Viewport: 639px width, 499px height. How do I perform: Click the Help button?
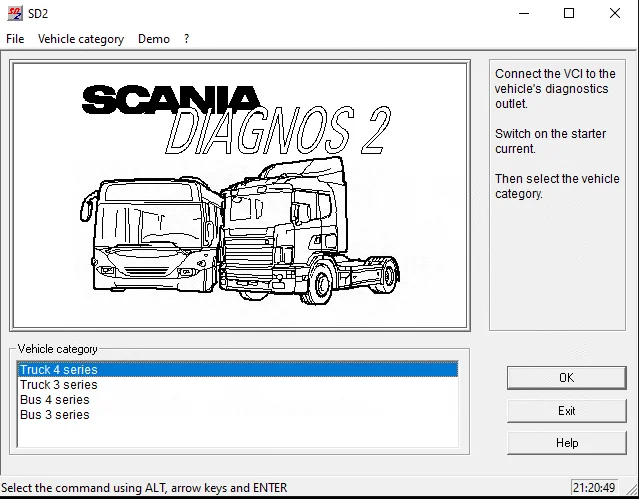566,443
